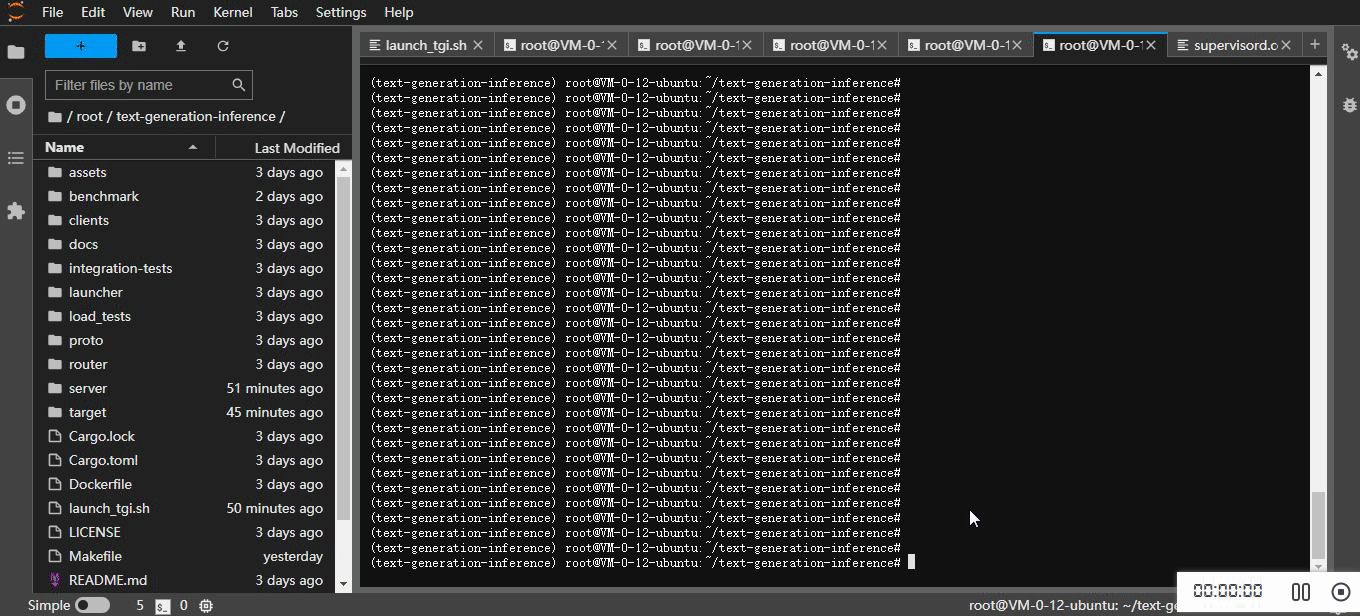1360x616 pixels.
Task: Select the benchmark folder
Action: point(184,196)
